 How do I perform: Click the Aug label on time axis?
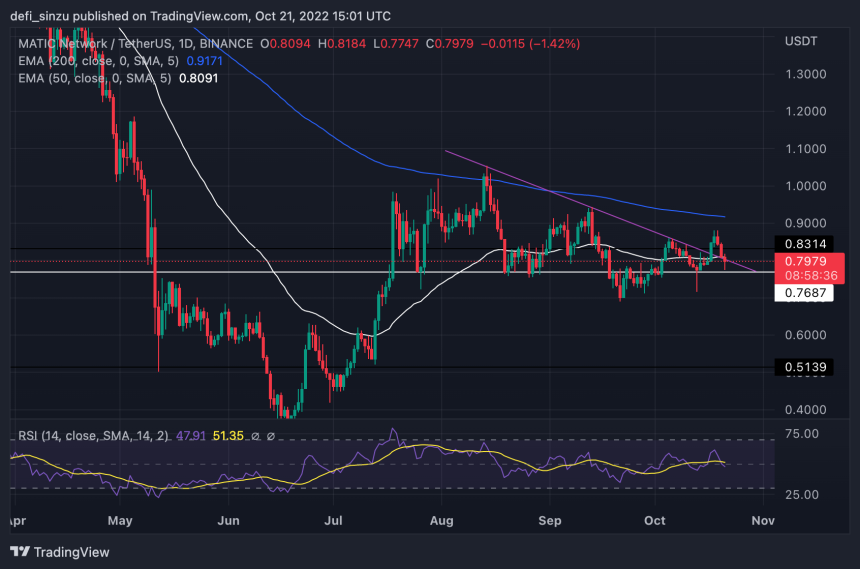tap(442, 521)
